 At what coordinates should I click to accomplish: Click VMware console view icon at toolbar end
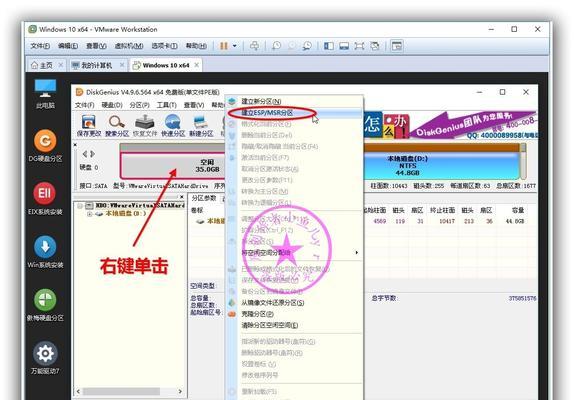[397, 46]
